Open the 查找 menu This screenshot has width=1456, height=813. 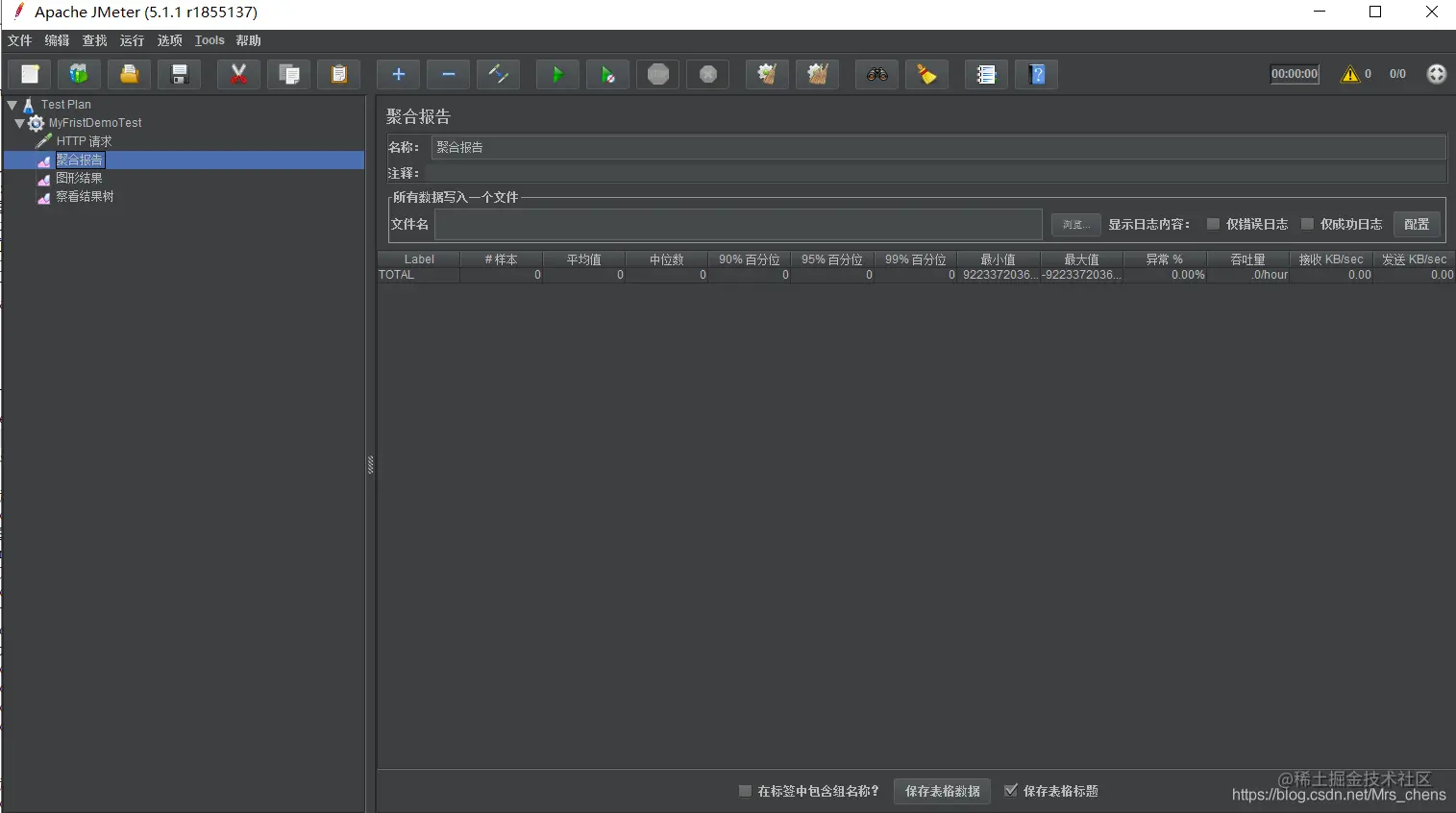[94, 40]
